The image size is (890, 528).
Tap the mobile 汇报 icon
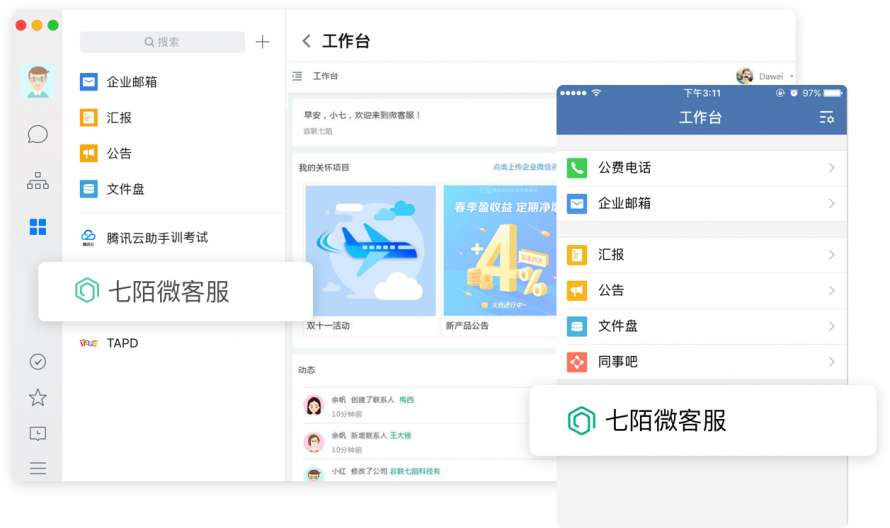(x=577, y=255)
